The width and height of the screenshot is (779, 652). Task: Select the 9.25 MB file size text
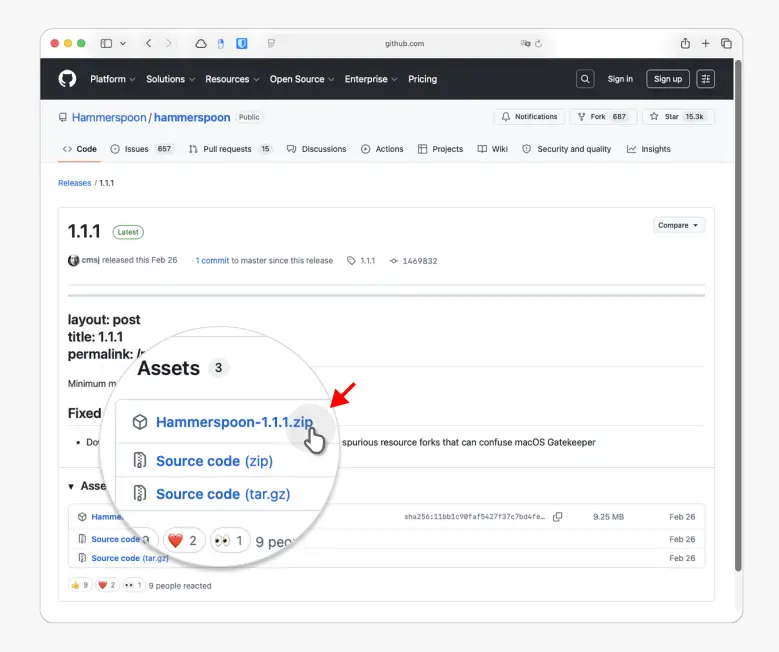point(608,517)
